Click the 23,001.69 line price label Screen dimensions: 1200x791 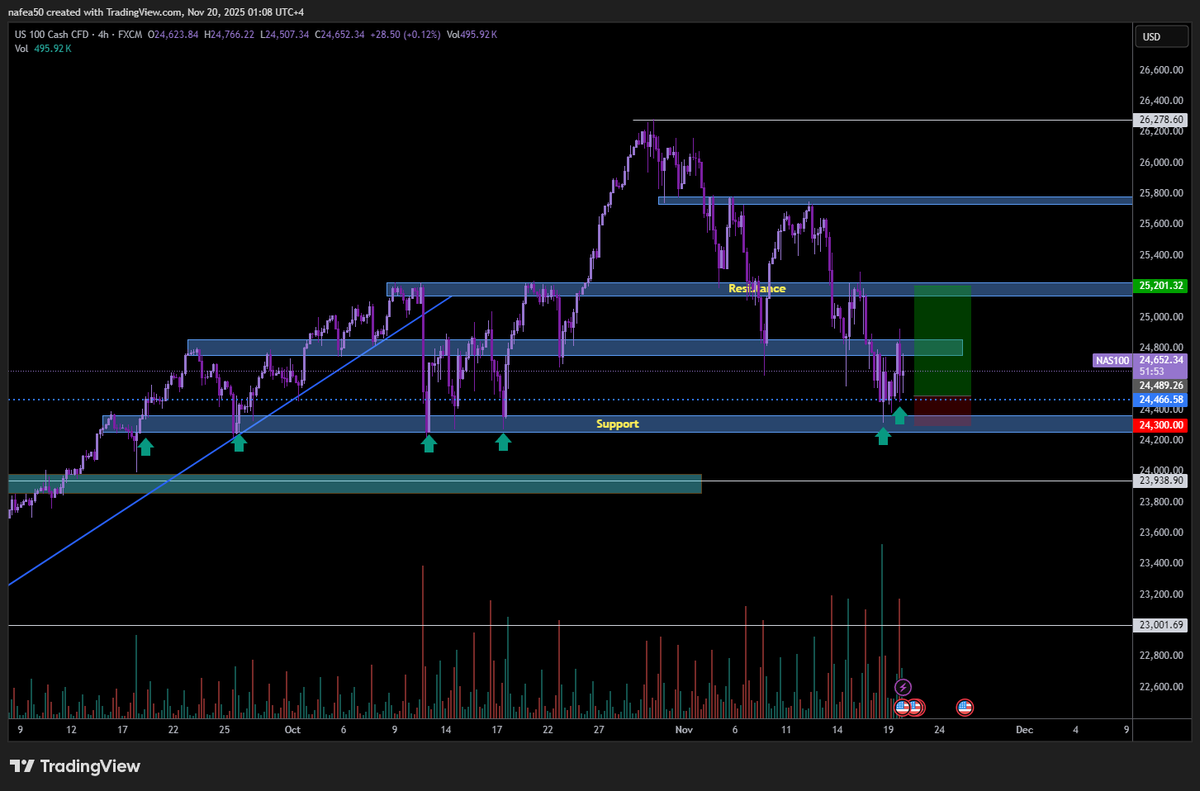pos(1161,626)
